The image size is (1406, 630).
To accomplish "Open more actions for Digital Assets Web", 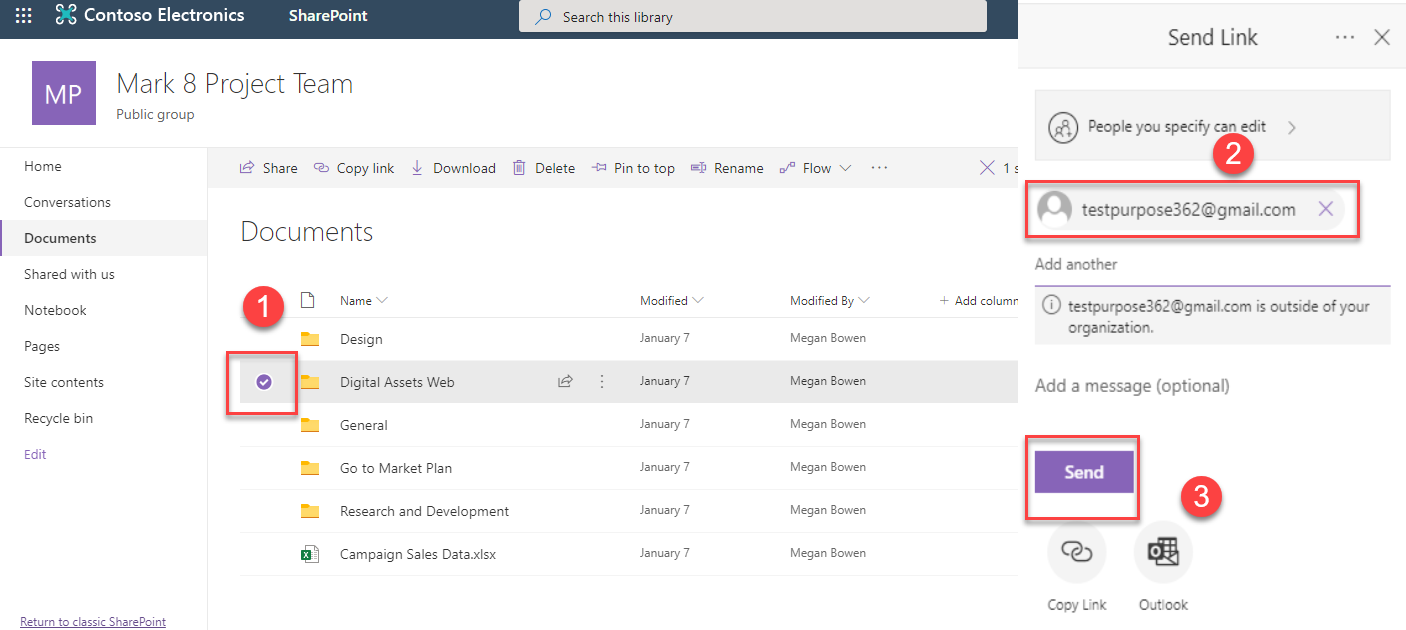I will pos(602,381).
